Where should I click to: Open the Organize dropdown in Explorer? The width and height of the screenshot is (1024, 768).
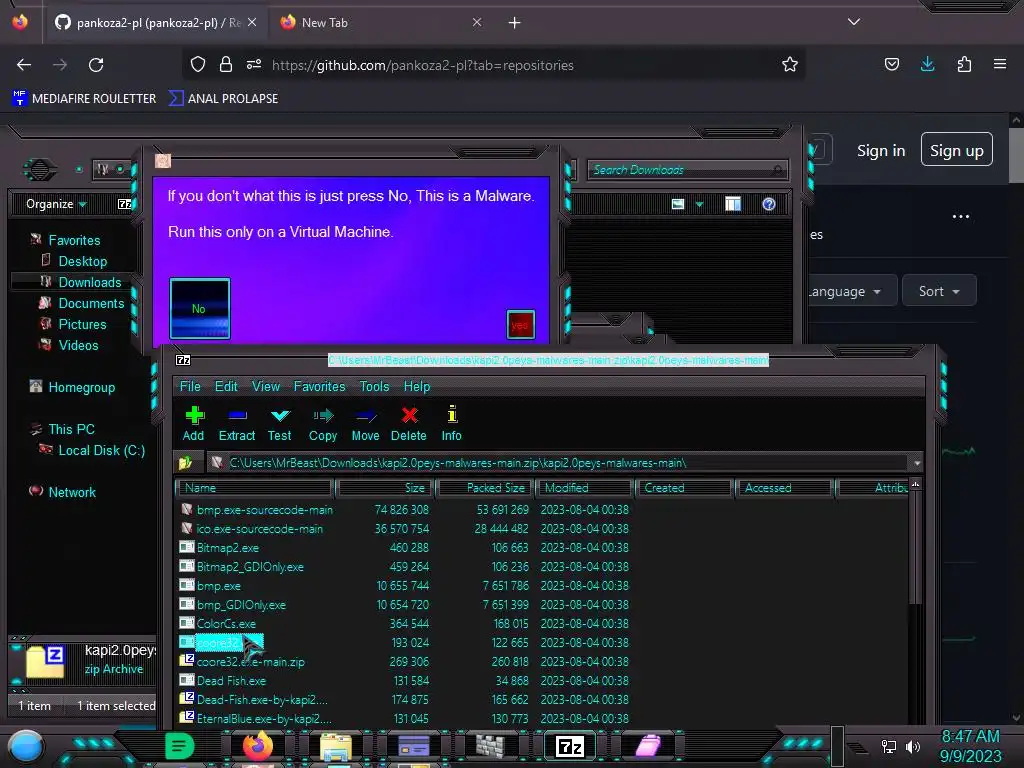click(x=56, y=204)
